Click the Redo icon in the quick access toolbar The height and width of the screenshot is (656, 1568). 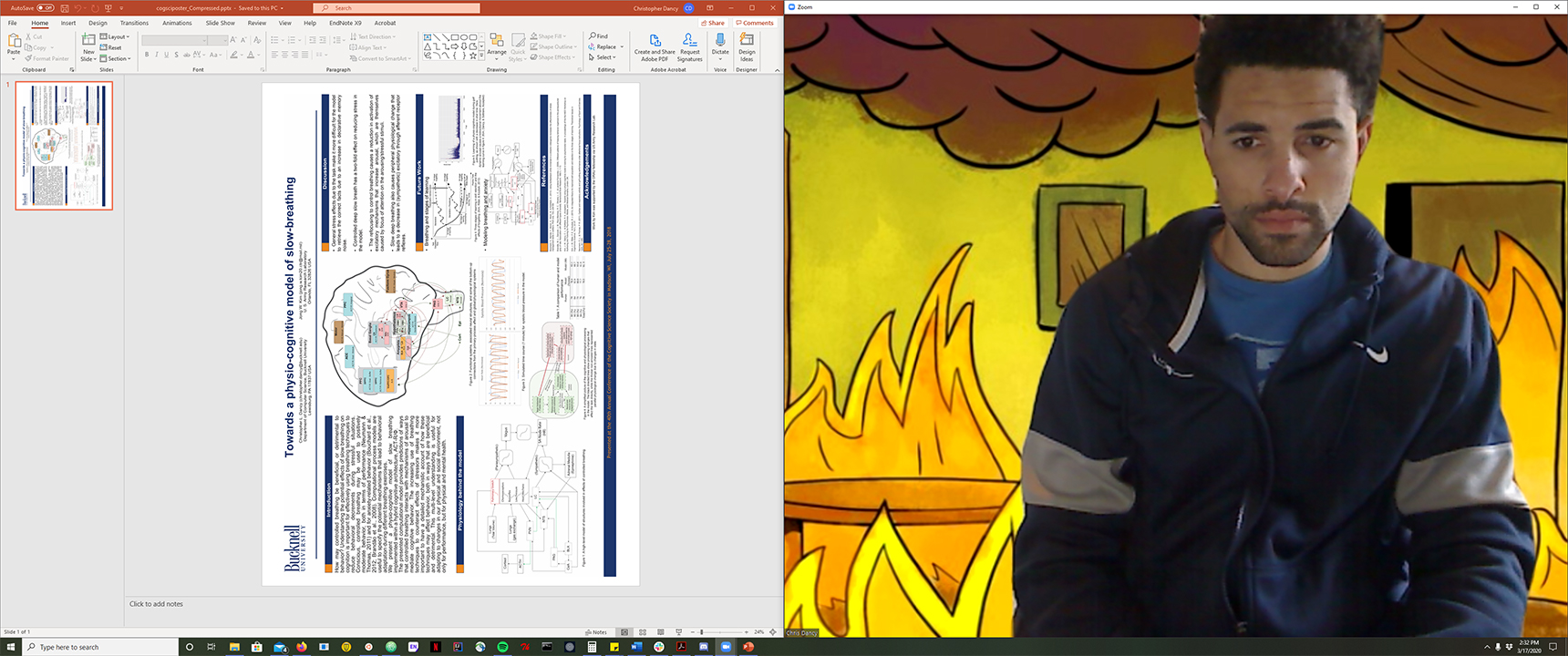(95, 8)
